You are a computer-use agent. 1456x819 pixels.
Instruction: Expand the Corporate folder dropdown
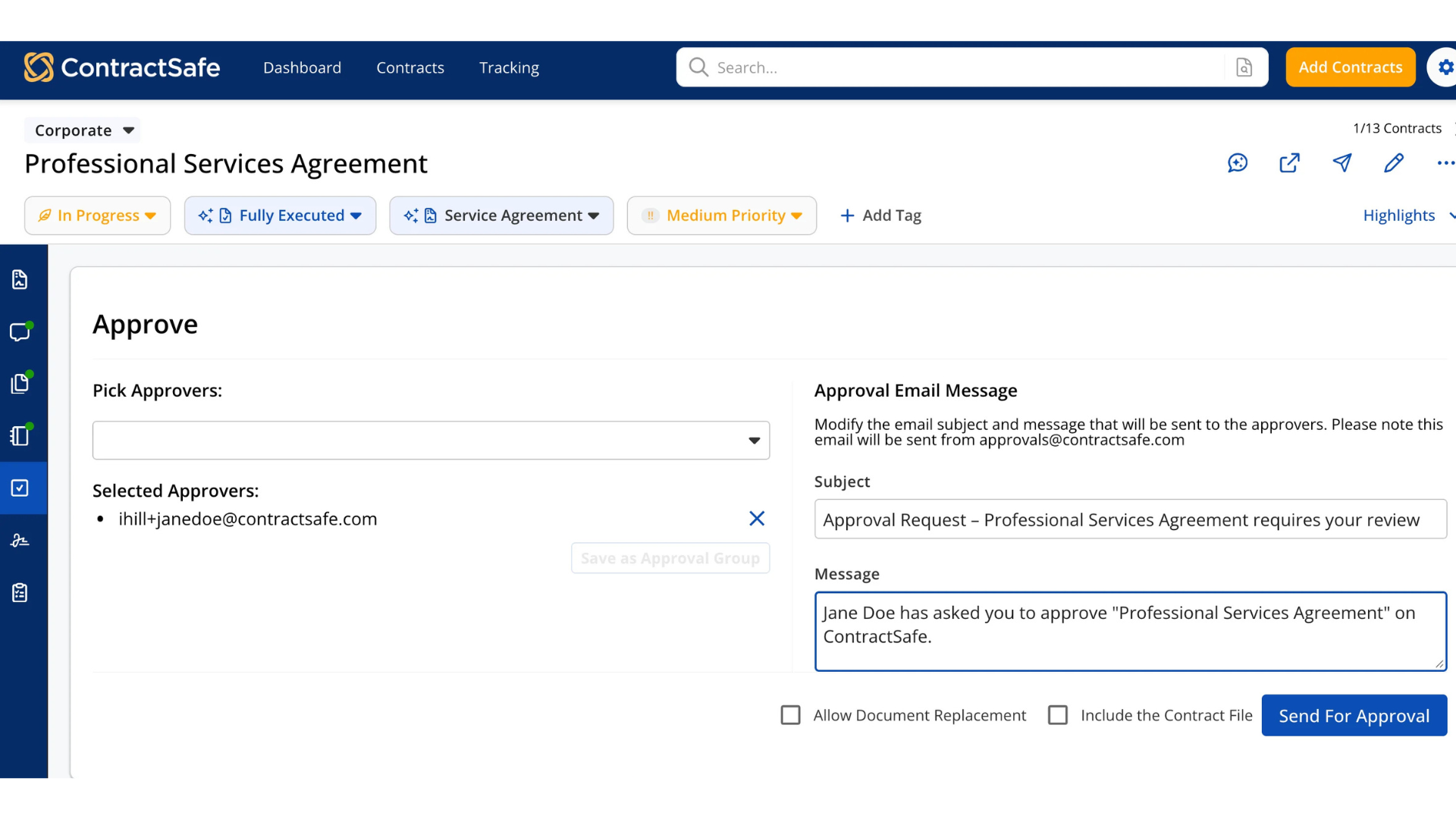click(x=83, y=130)
